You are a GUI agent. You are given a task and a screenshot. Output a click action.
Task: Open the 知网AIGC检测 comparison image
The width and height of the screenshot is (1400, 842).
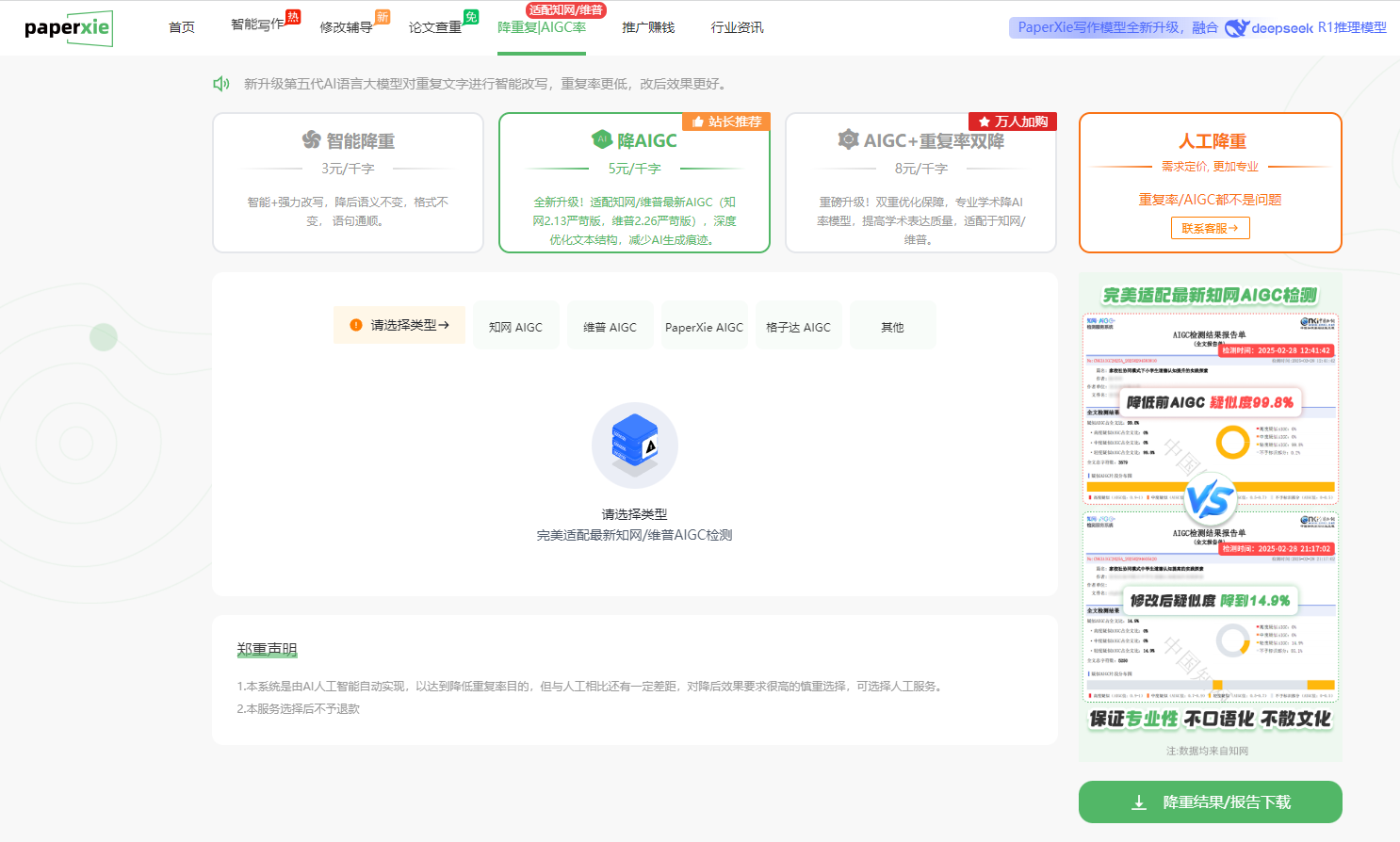[x=1211, y=518]
